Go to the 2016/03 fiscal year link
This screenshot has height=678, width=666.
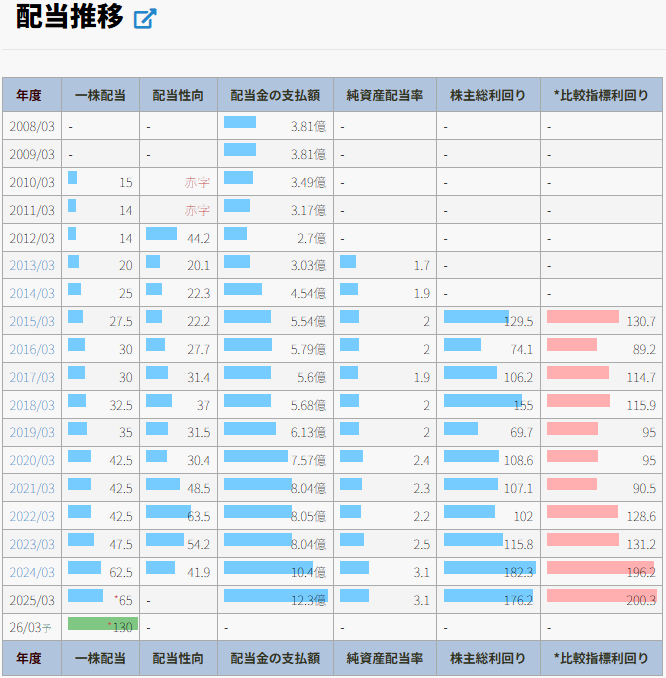pyautogui.click(x=32, y=349)
